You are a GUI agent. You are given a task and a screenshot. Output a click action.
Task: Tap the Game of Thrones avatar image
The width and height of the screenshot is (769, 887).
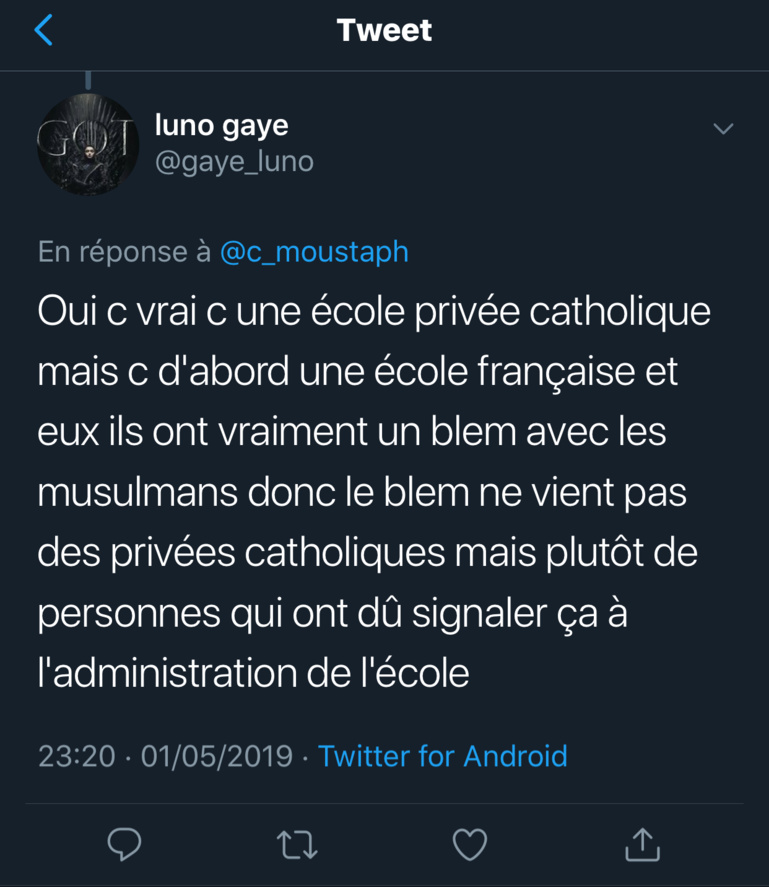[88, 143]
